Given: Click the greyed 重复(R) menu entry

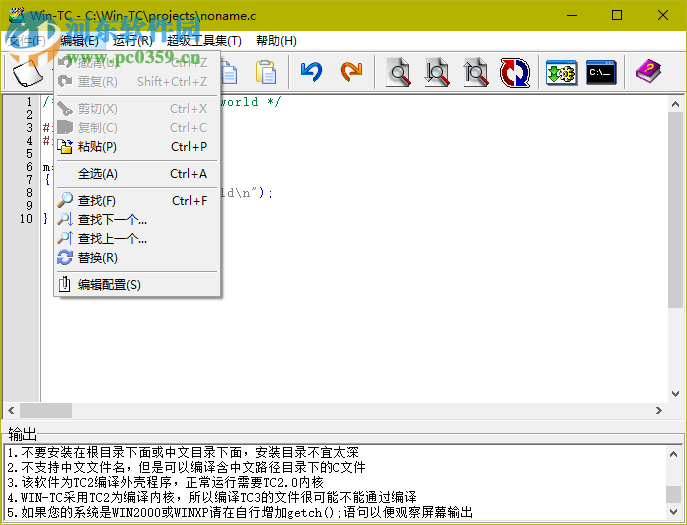Looking at the screenshot, I should tap(137, 82).
